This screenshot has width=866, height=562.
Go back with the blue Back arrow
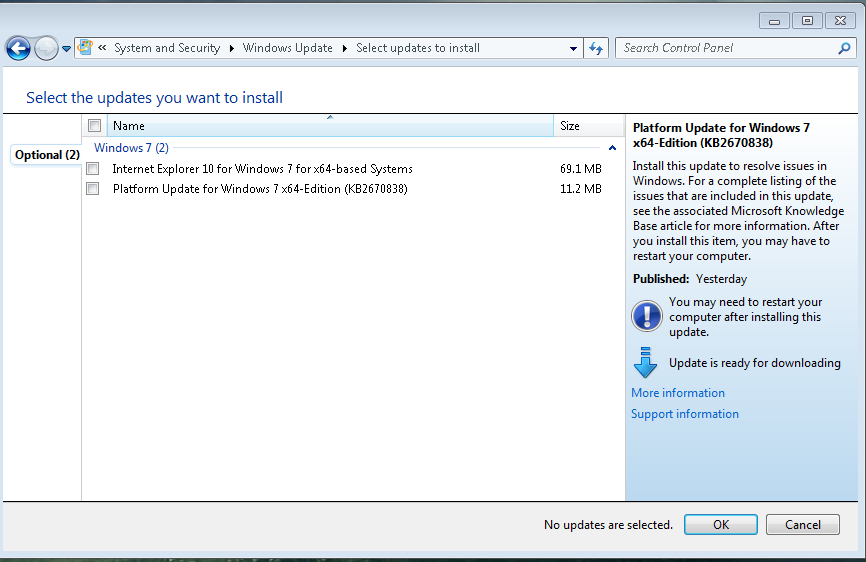(18, 49)
